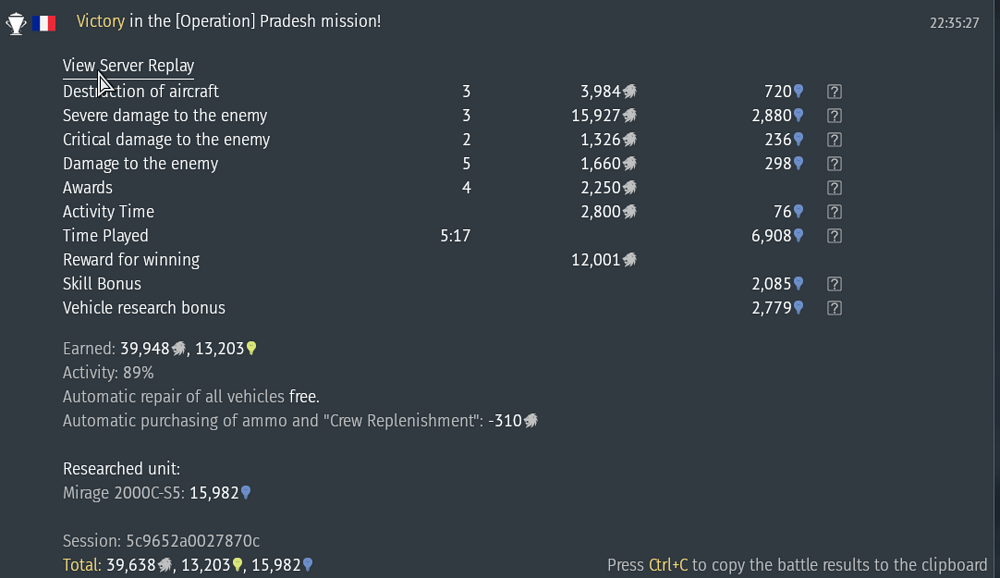Open help icon for Critical damage row
This screenshot has height=578, width=1000.
[834, 140]
